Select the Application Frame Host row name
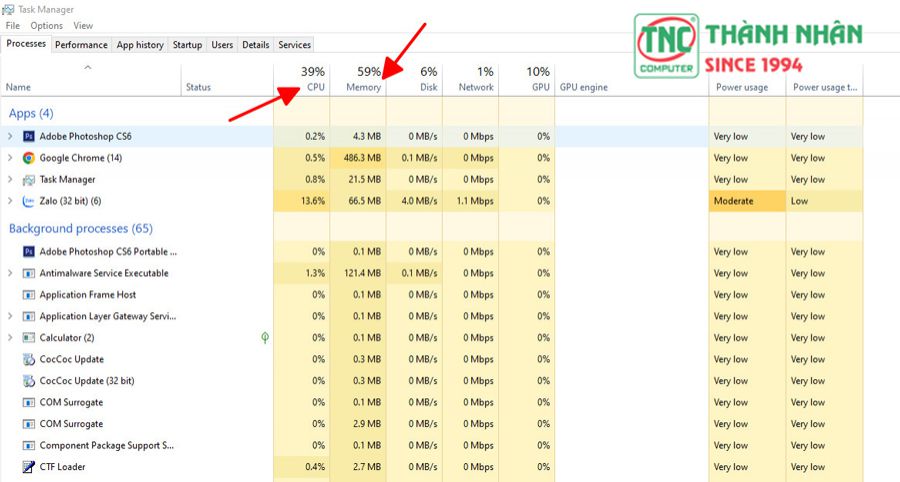This screenshot has height=482, width=900. pos(88,295)
